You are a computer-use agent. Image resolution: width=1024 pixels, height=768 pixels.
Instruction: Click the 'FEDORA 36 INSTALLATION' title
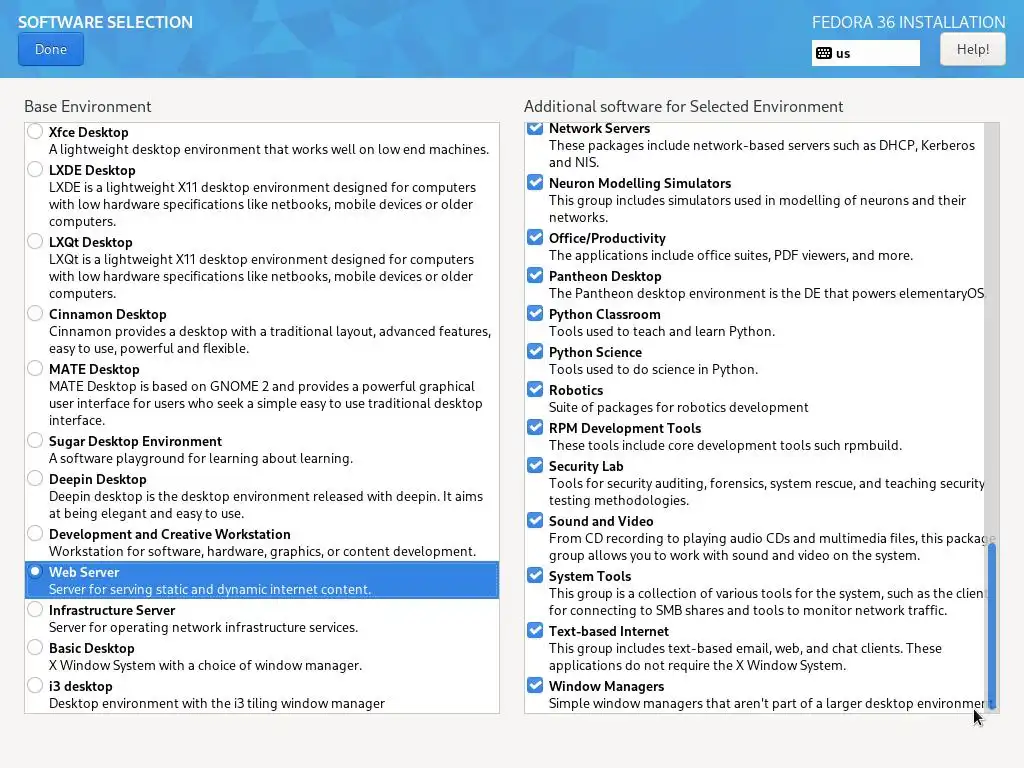[908, 22]
